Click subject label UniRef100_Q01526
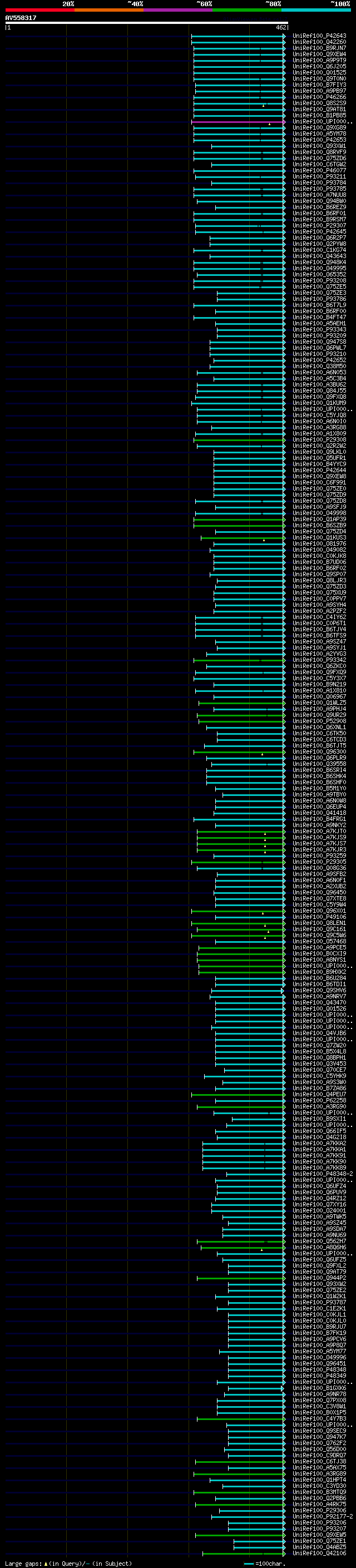 319,1009
